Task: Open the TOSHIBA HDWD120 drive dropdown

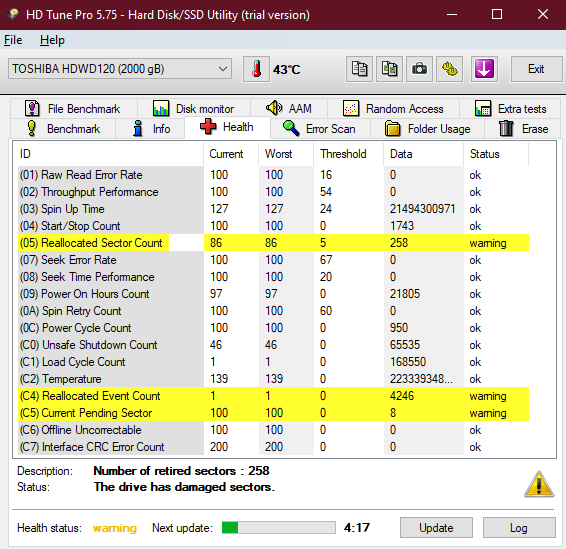Action: tap(120, 69)
